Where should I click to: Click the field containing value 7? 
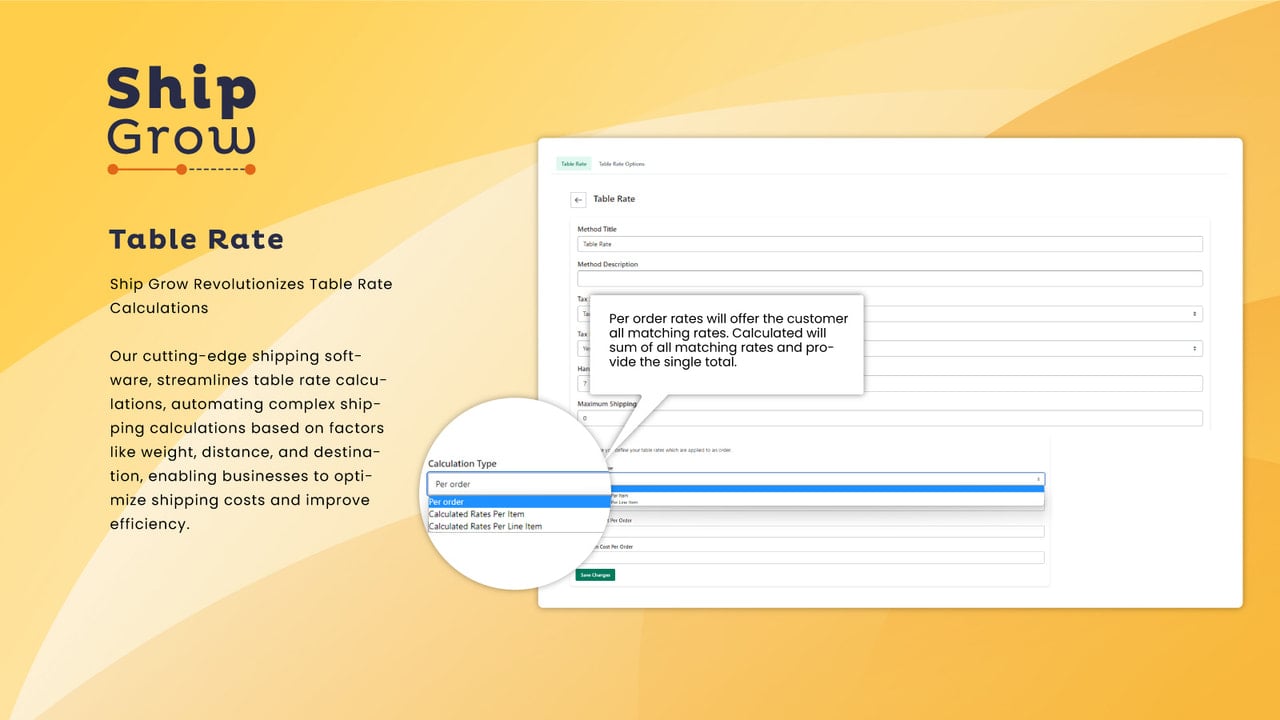pos(889,384)
